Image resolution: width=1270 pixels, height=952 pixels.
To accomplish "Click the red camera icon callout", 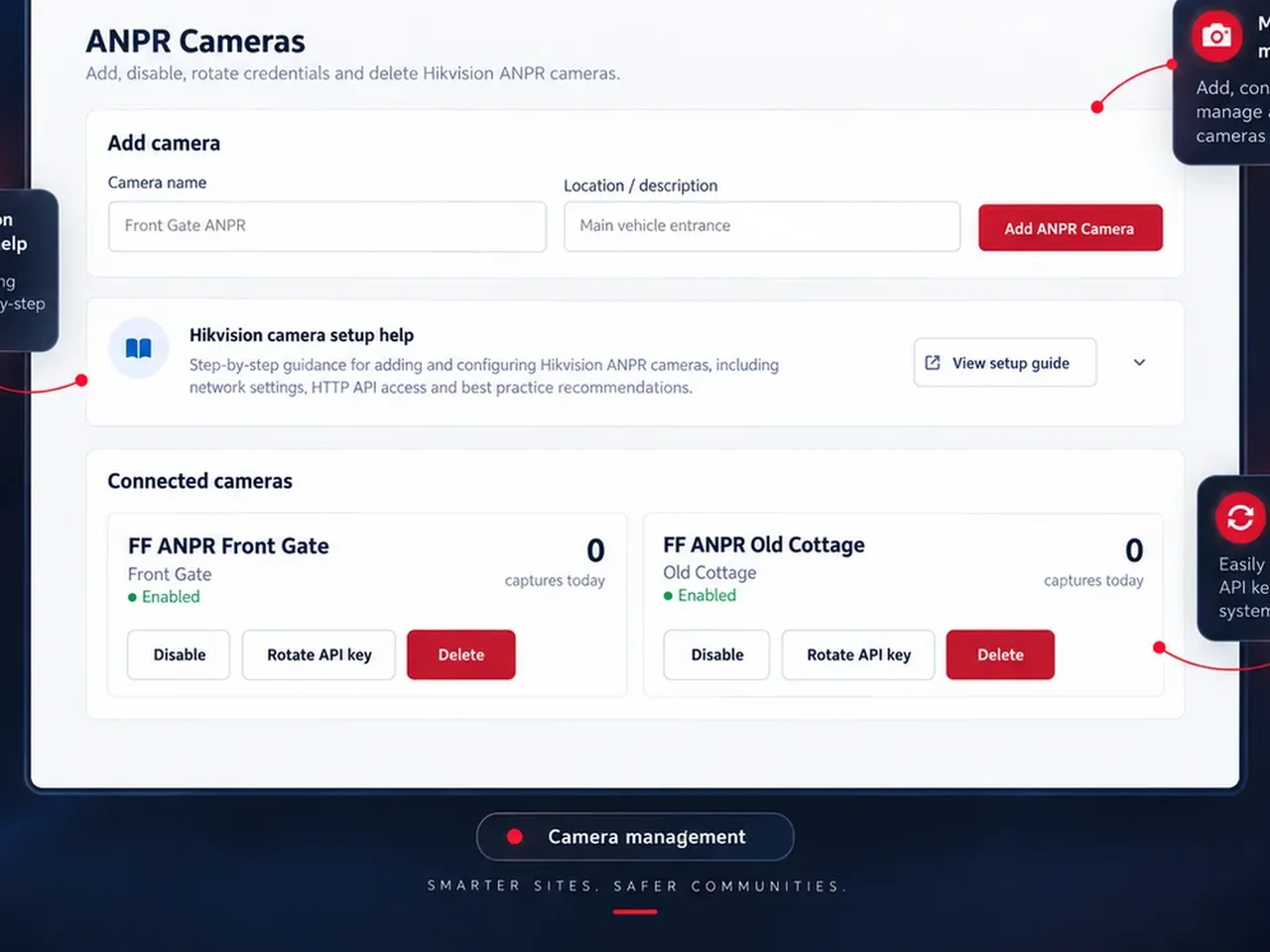I will 1216,37.
